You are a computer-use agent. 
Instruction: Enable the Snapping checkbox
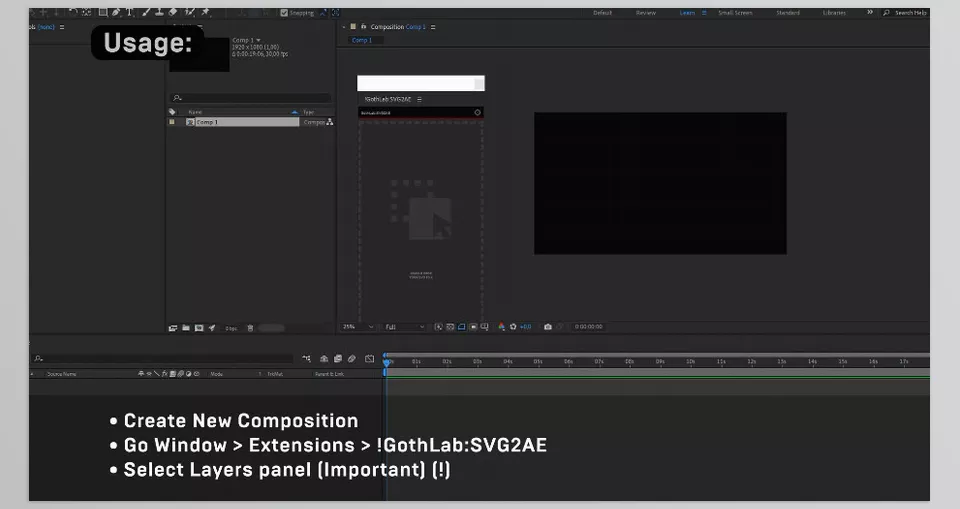coord(284,13)
